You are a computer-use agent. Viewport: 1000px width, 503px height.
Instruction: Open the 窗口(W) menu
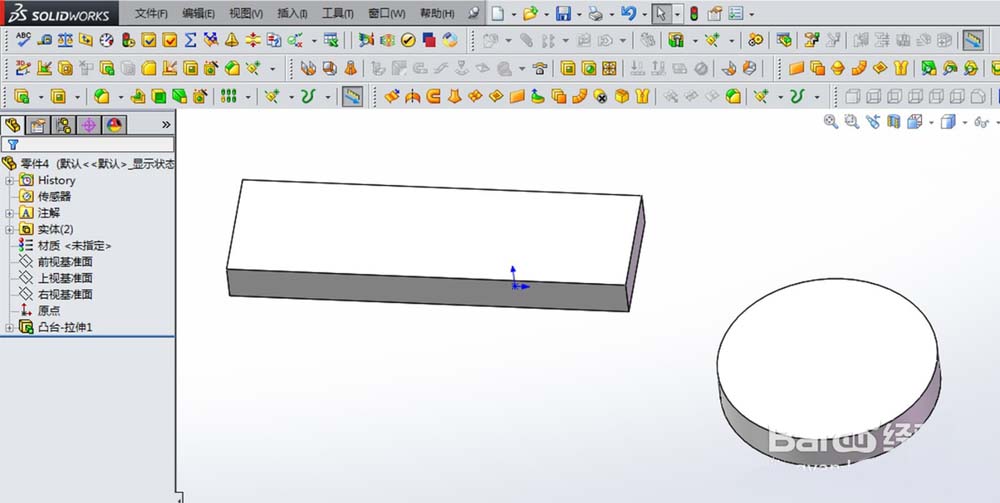click(386, 13)
